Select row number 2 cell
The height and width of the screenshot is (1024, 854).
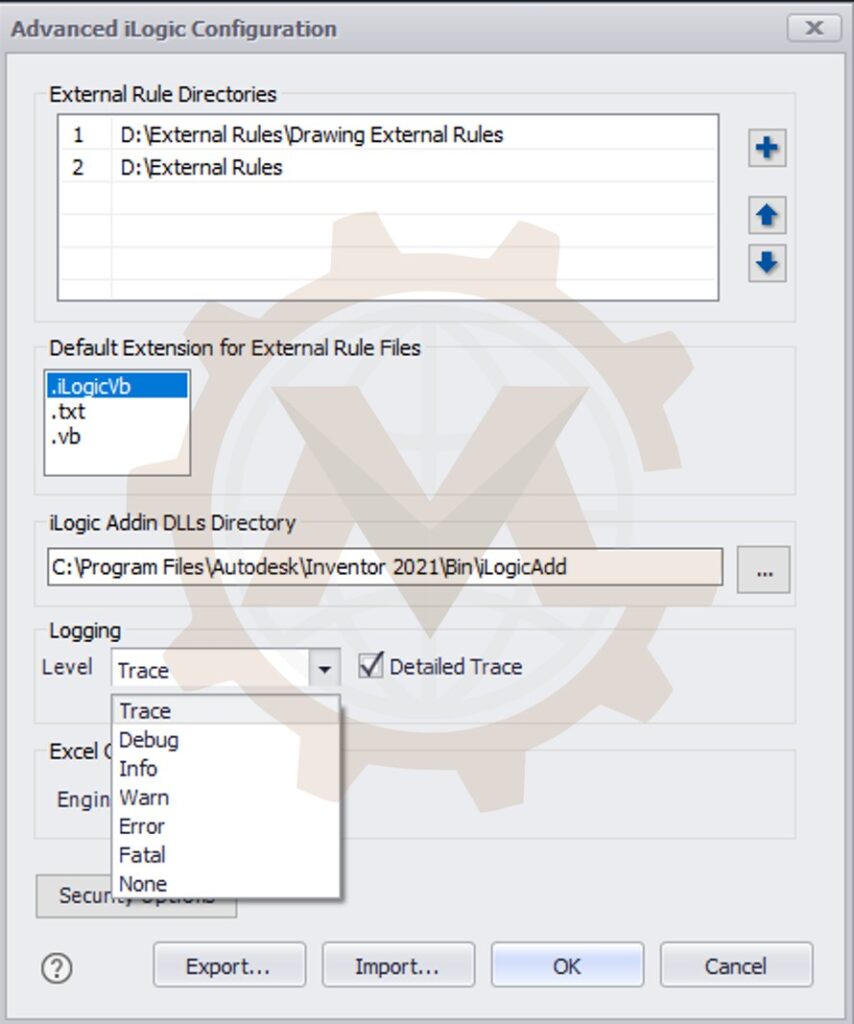pos(85,167)
